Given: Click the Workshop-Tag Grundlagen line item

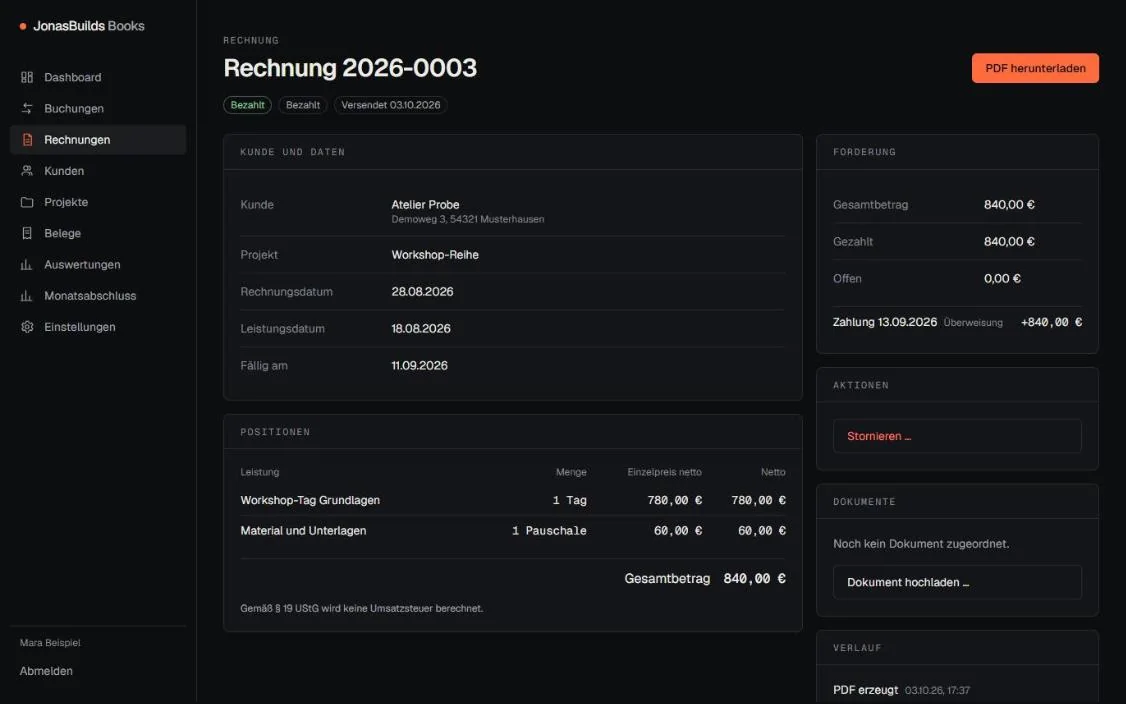Looking at the screenshot, I should (x=310, y=500).
